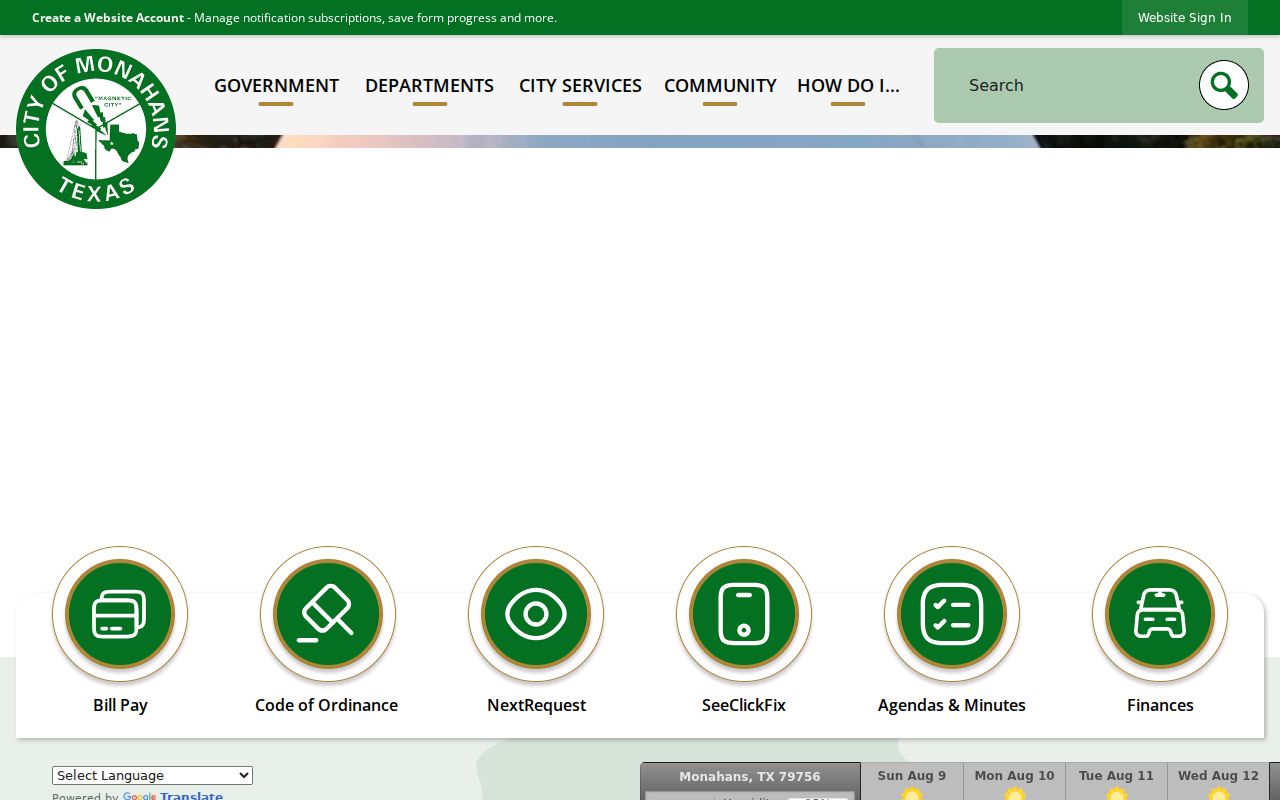Expand the Select Language dropdown
The image size is (1280, 800).
tap(152, 775)
